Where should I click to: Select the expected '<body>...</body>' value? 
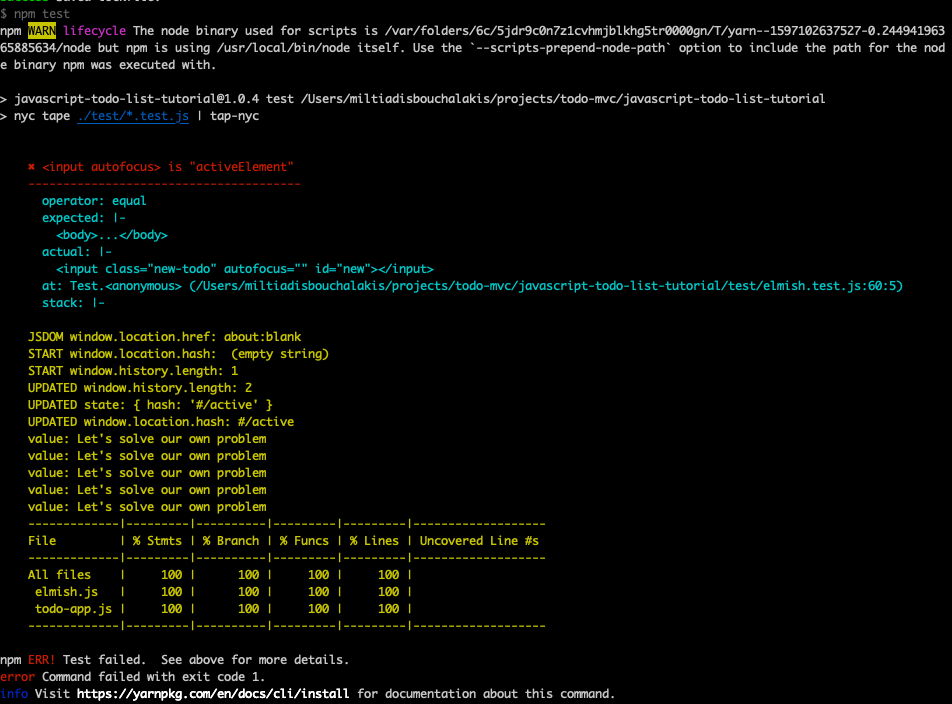pyautogui.click(x=112, y=235)
